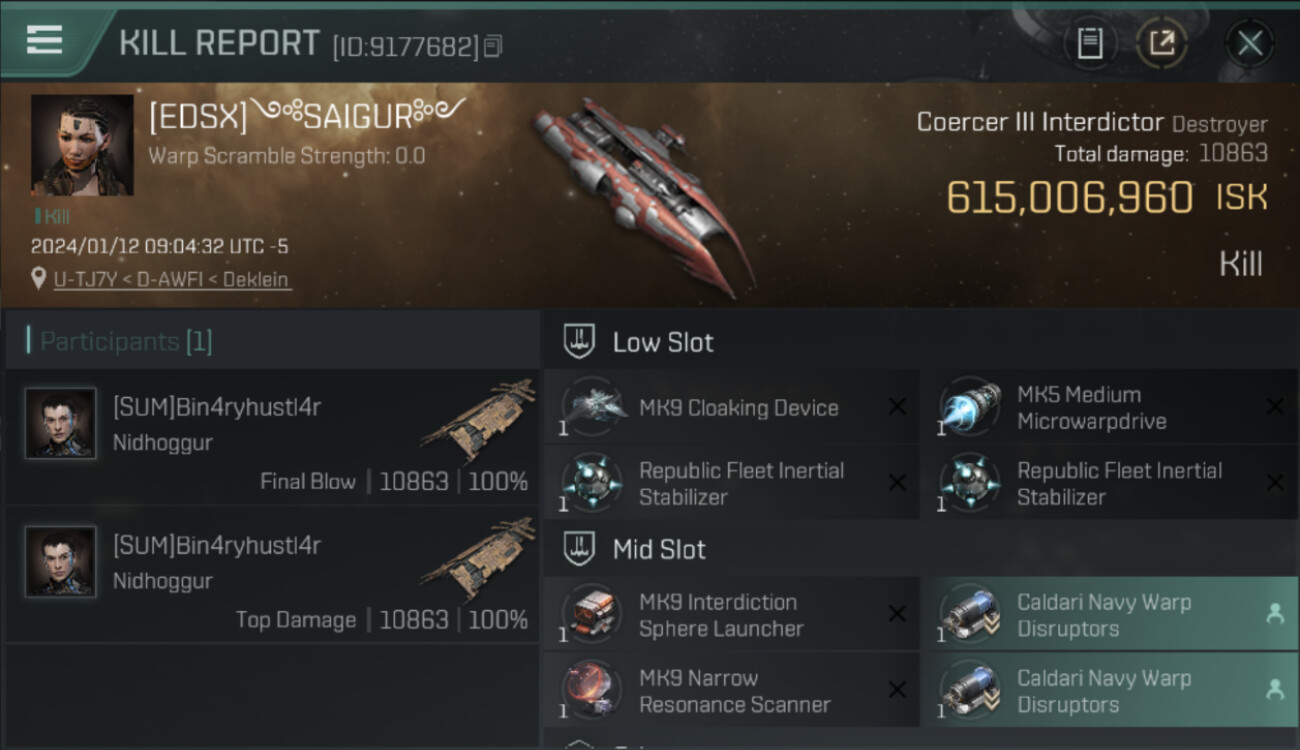Select the MK9 Cloaking Device icon
The width and height of the screenshot is (1300, 750).
[592, 407]
